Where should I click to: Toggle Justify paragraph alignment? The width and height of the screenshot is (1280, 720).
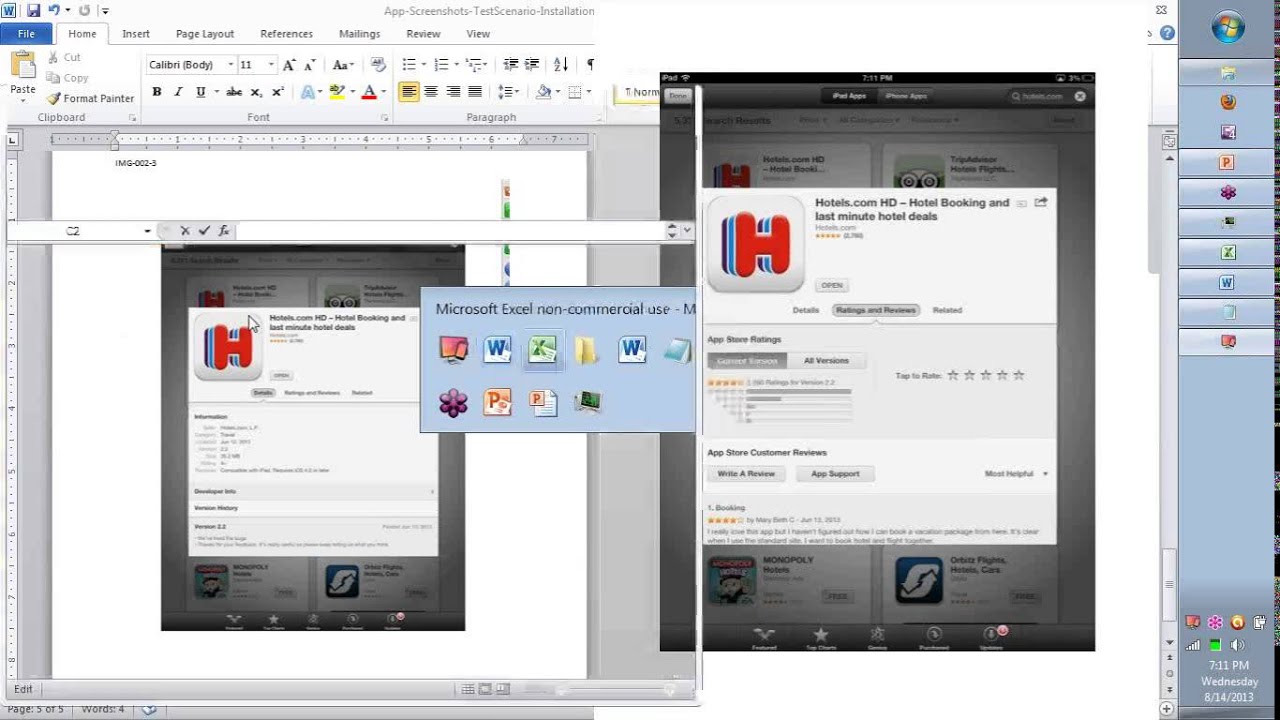click(x=475, y=92)
